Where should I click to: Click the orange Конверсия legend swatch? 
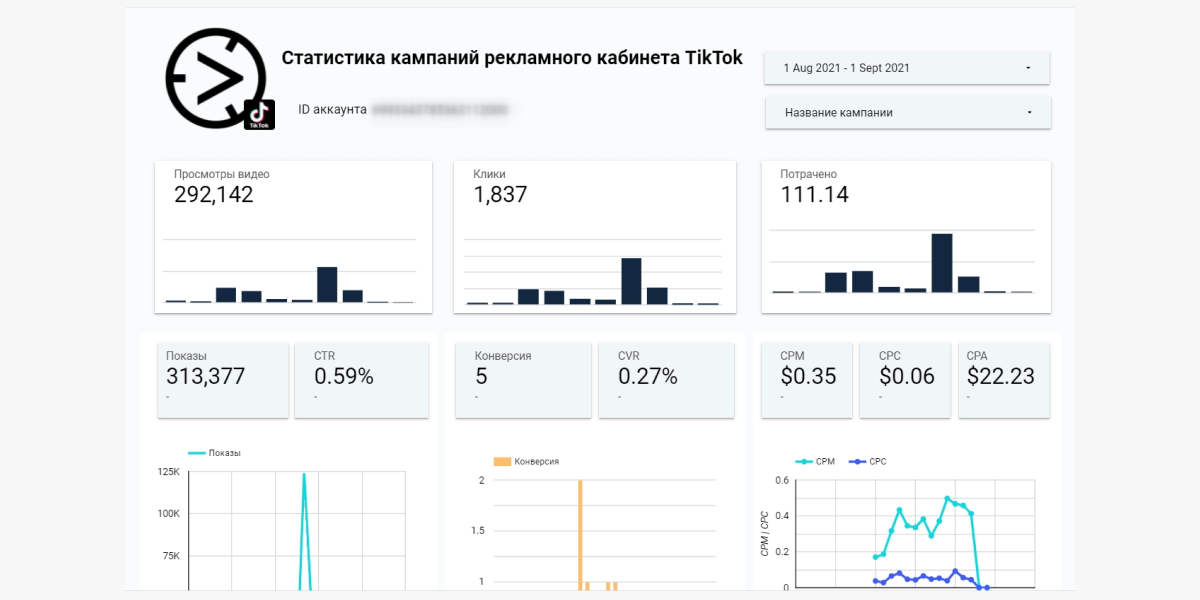coord(502,461)
